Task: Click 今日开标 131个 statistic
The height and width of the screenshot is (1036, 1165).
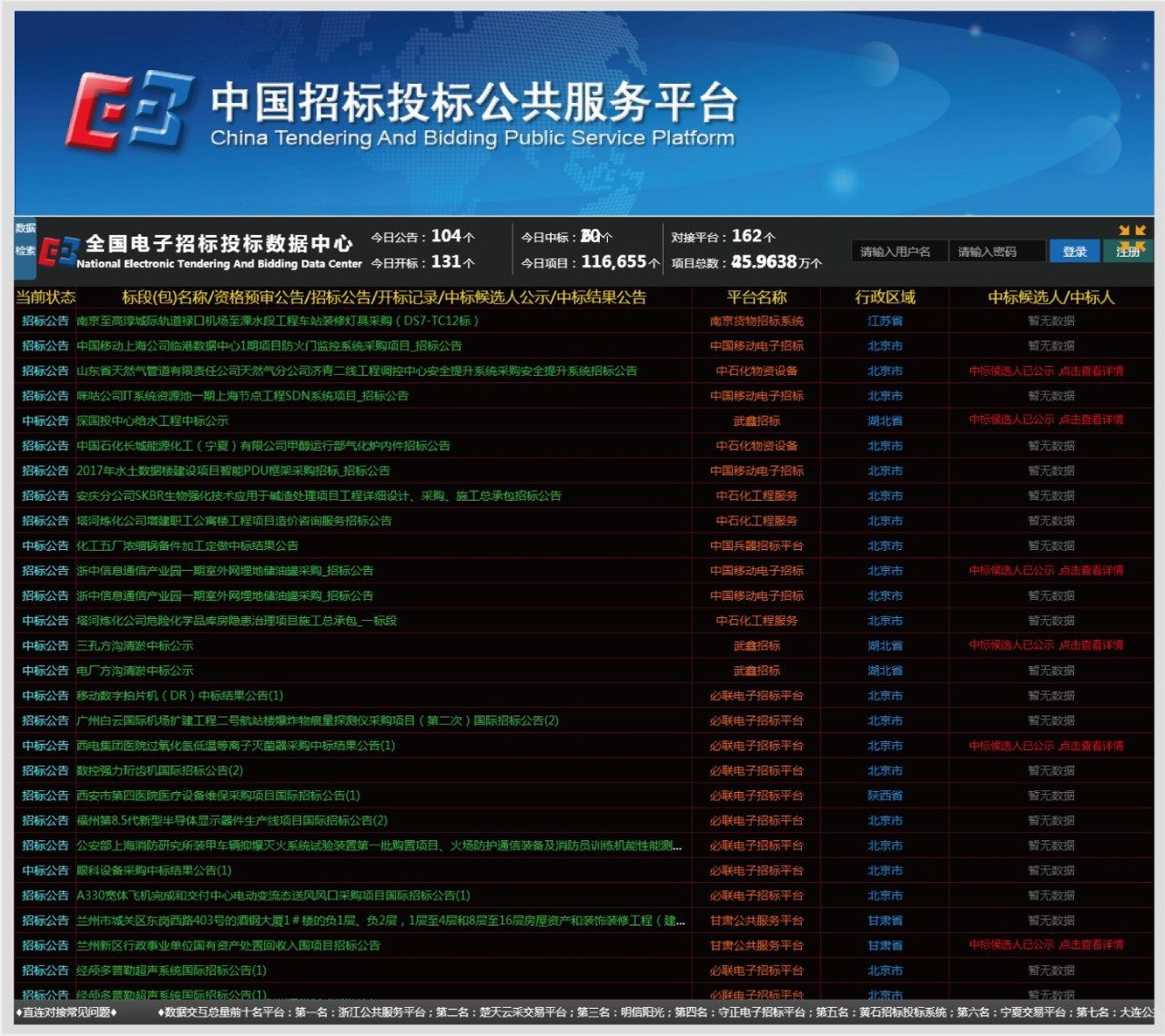Action: pyautogui.click(x=423, y=262)
